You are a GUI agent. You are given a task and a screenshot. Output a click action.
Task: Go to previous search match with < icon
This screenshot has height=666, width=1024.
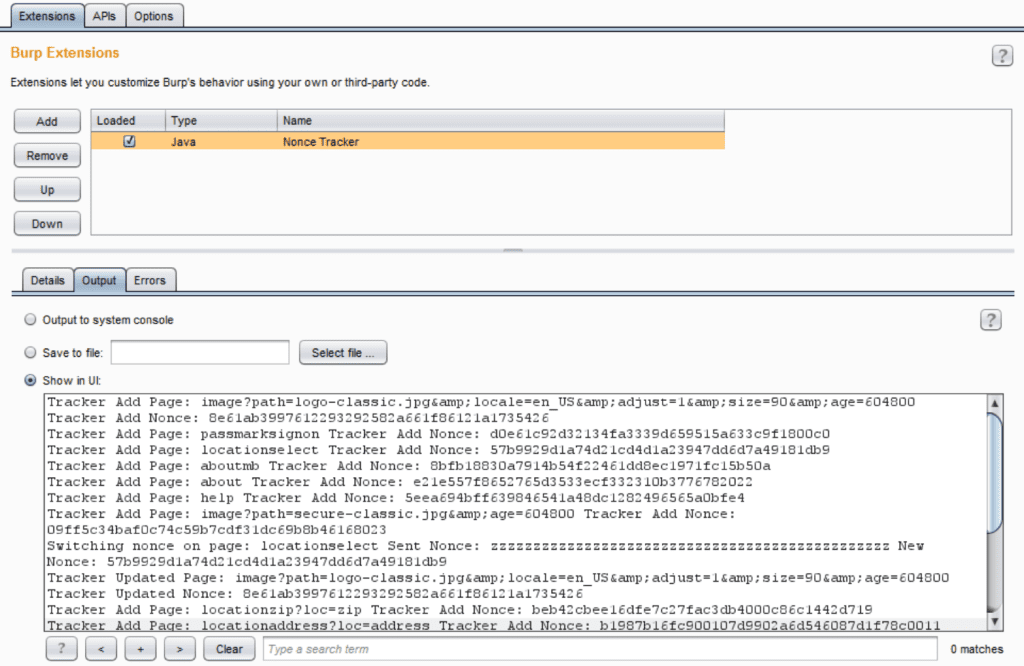pyautogui.click(x=100, y=648)
